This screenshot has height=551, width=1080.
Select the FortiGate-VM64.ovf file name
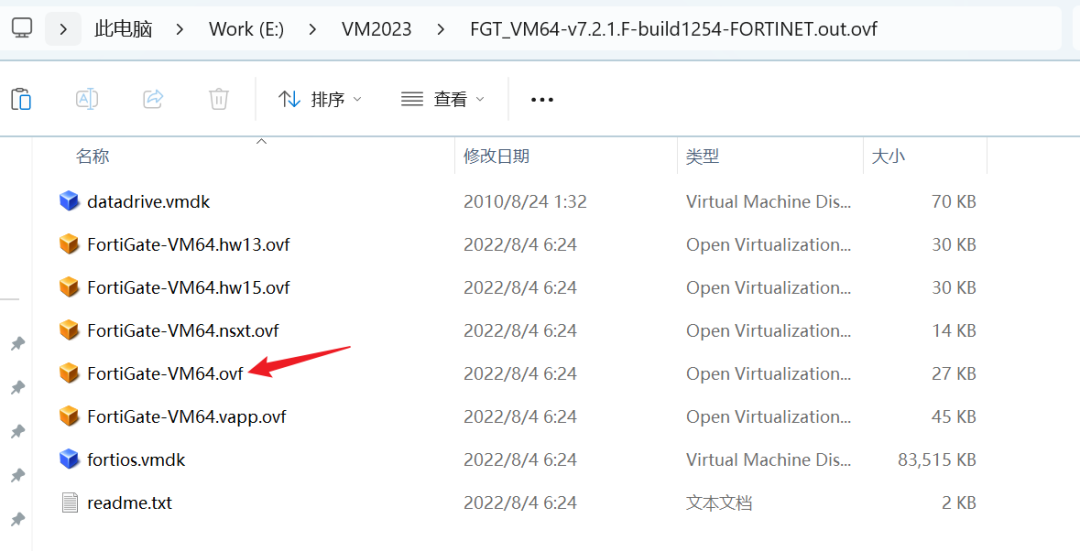[x=165, y=373]
